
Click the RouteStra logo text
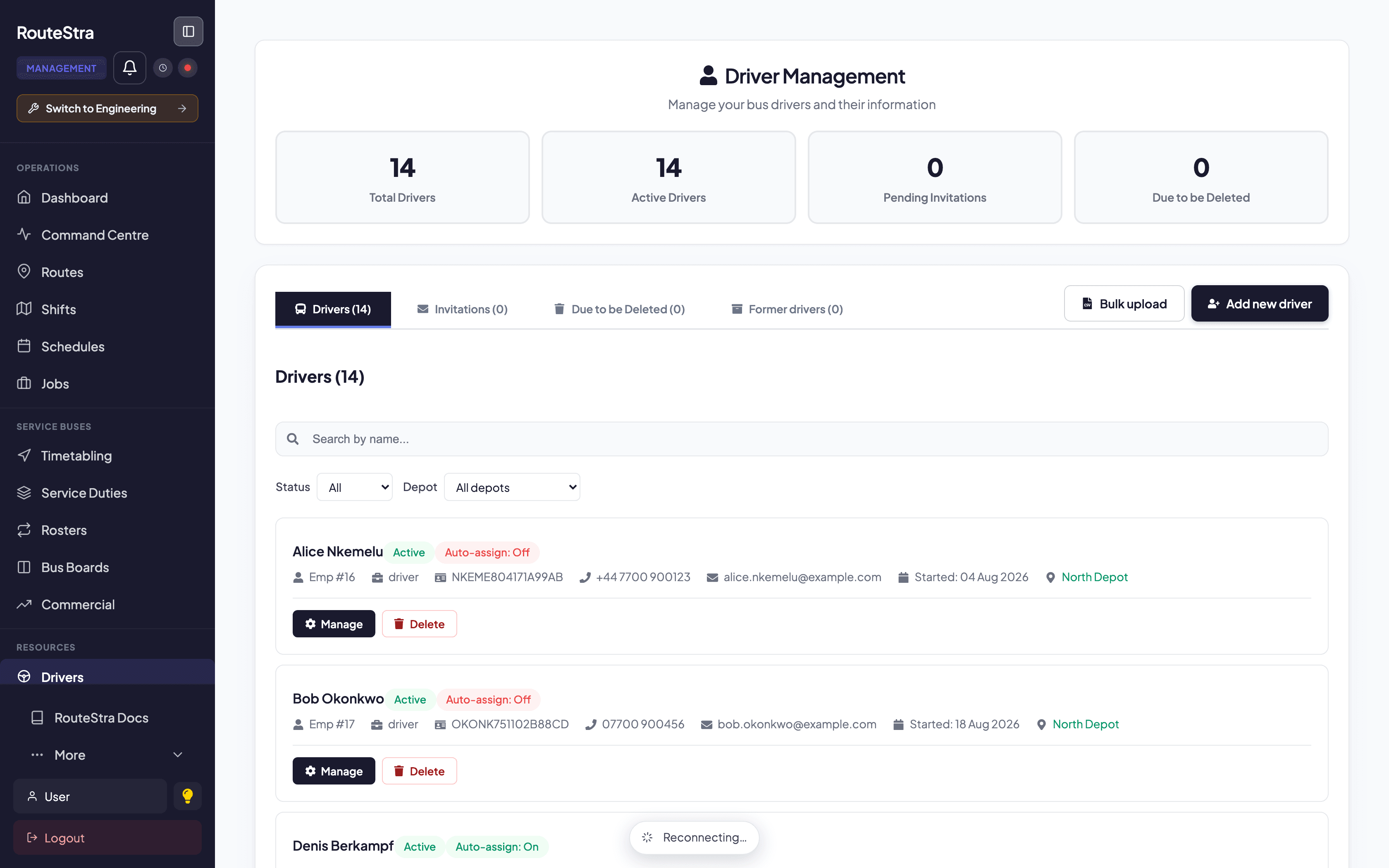point(55,33)
